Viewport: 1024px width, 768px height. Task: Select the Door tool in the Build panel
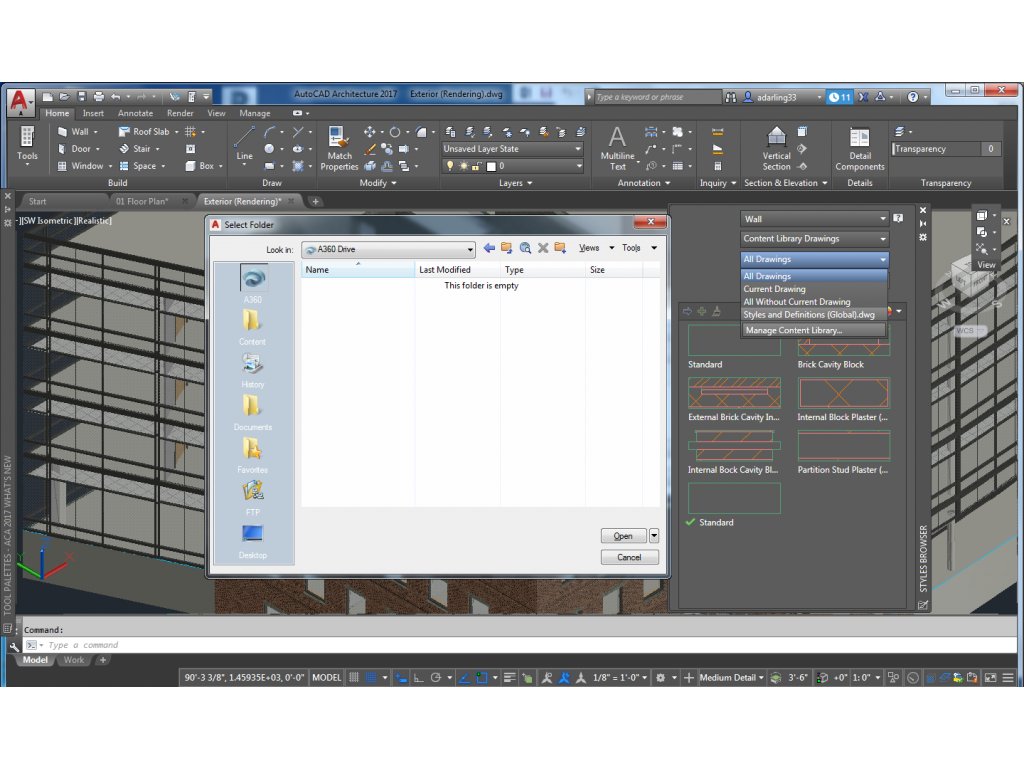point(78,149)
